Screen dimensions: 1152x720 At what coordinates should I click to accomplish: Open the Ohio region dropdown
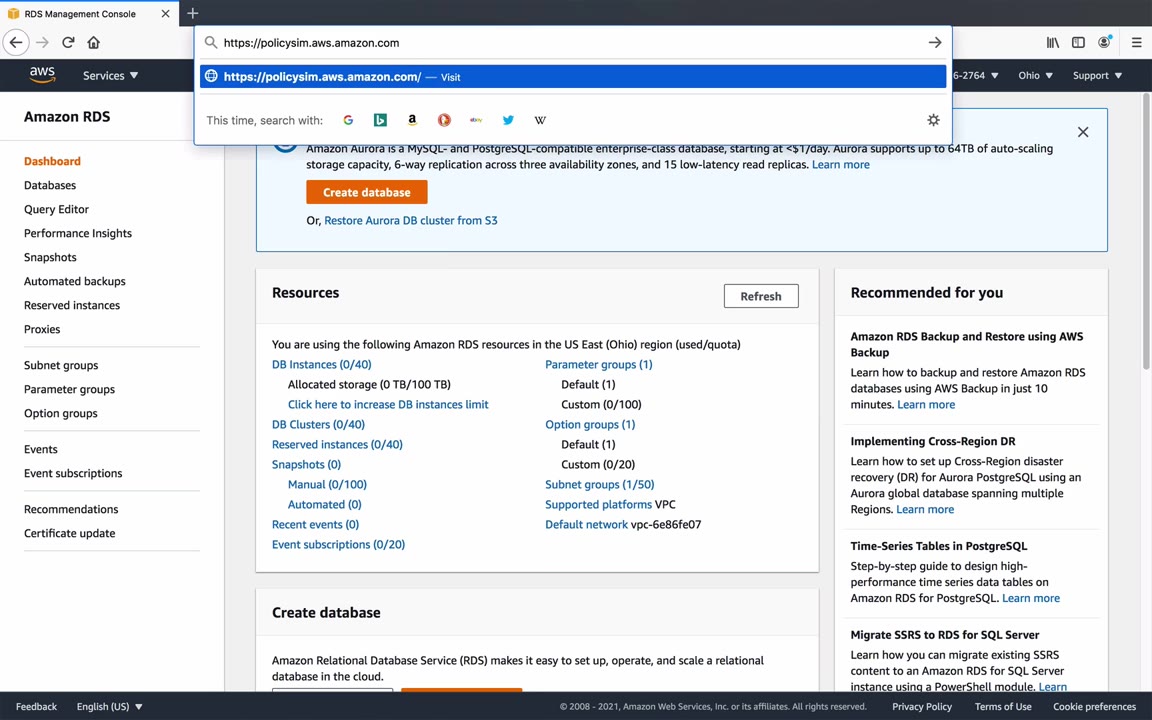[1035, 75]
